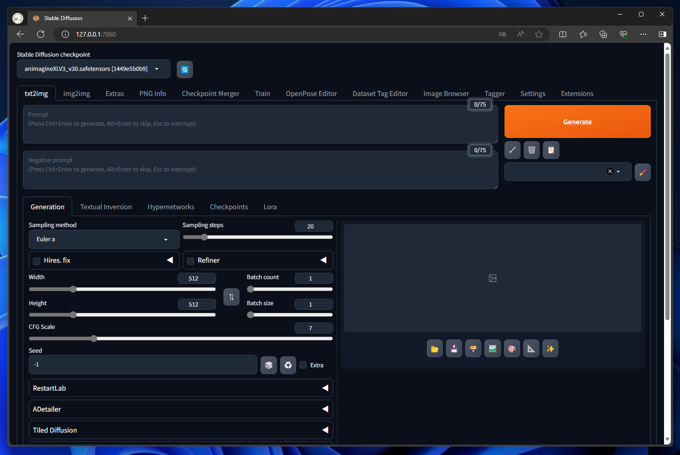This screenshot has width=680, height=455.
Task: Open the Checkpoints tab
Action: point(229,207)
